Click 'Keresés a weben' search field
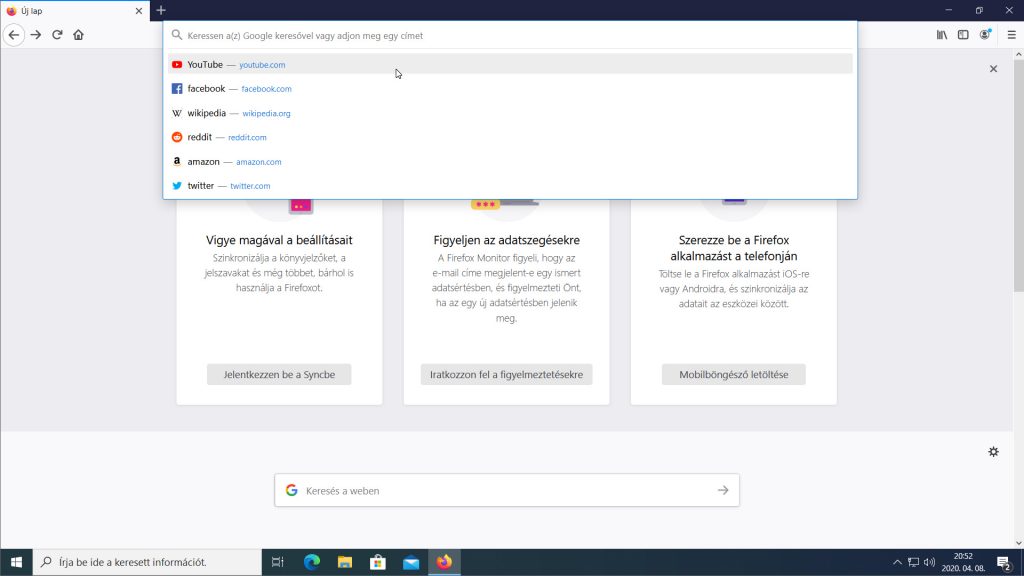 point(507,490)
